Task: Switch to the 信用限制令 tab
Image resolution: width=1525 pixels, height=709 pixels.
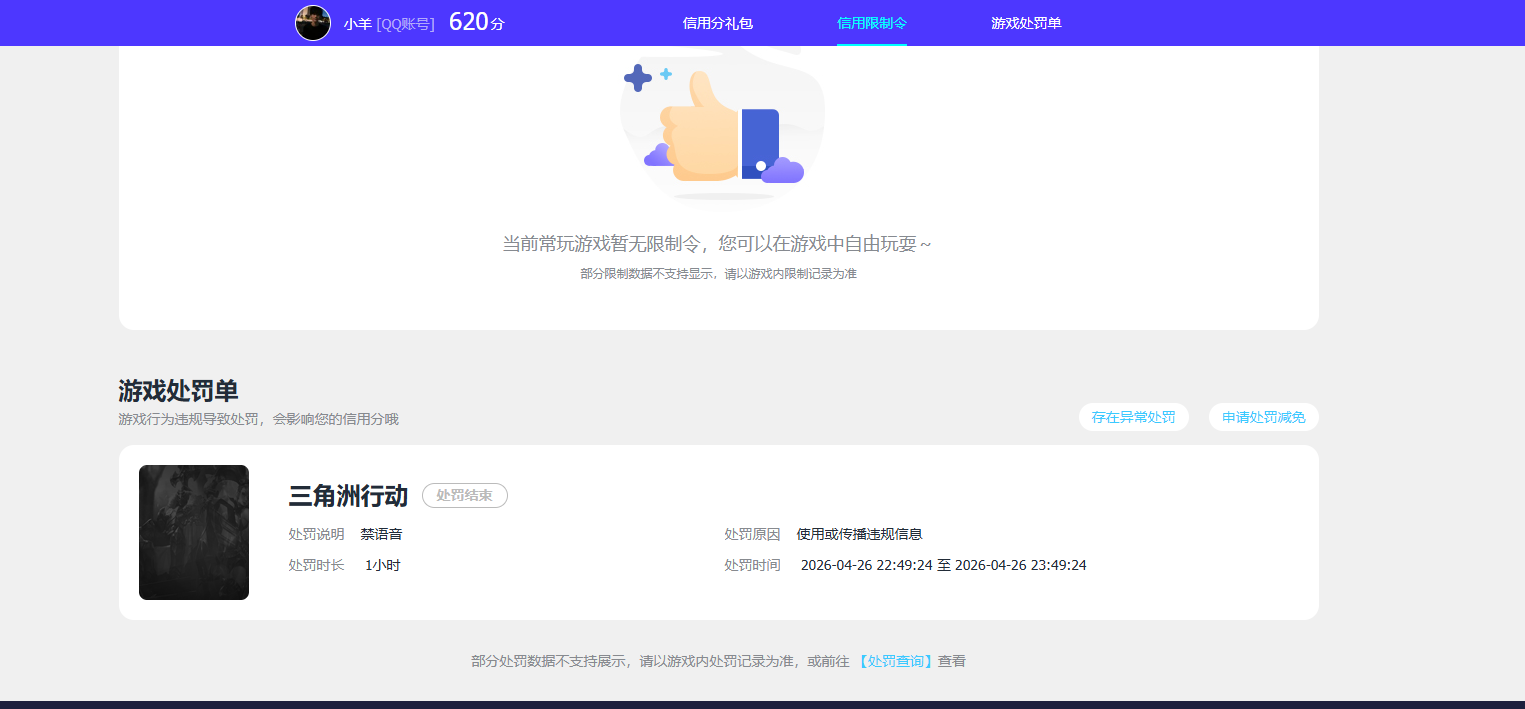Action: (872, 23)
